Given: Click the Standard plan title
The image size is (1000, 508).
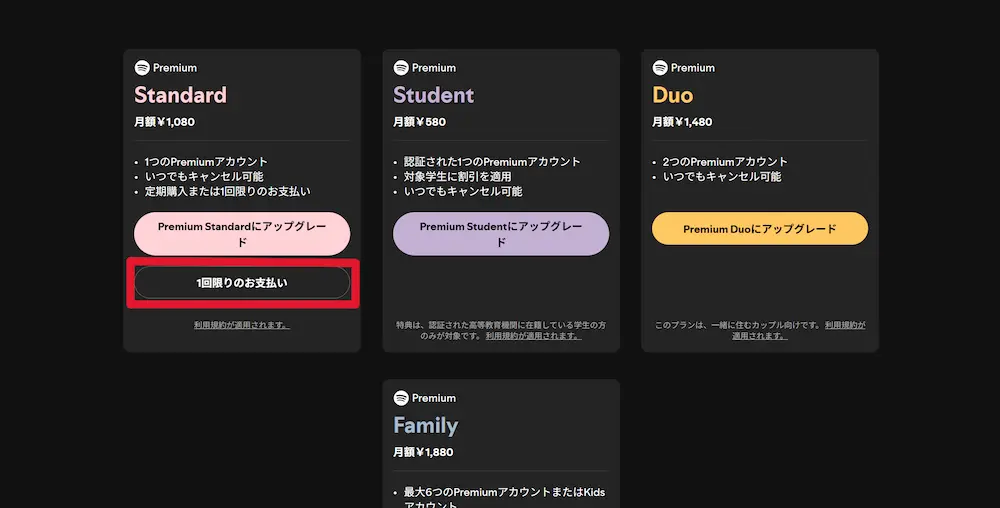Looking at the screenshot, I should (180, 95).
